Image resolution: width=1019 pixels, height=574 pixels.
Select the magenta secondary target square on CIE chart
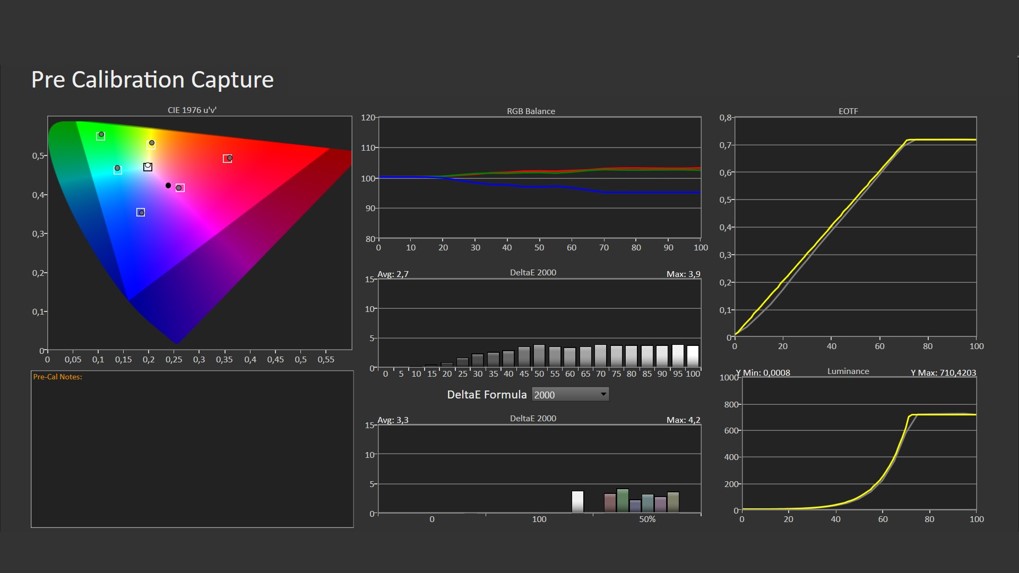pyautogui.click(x=180, y=188)
